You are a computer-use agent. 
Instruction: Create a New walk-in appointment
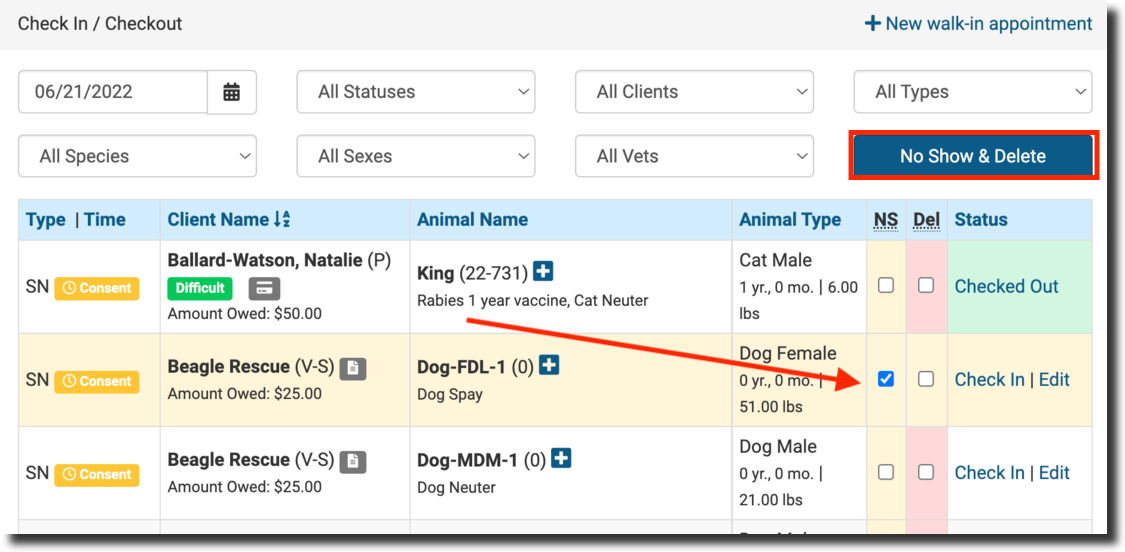(x=978, y=23)
